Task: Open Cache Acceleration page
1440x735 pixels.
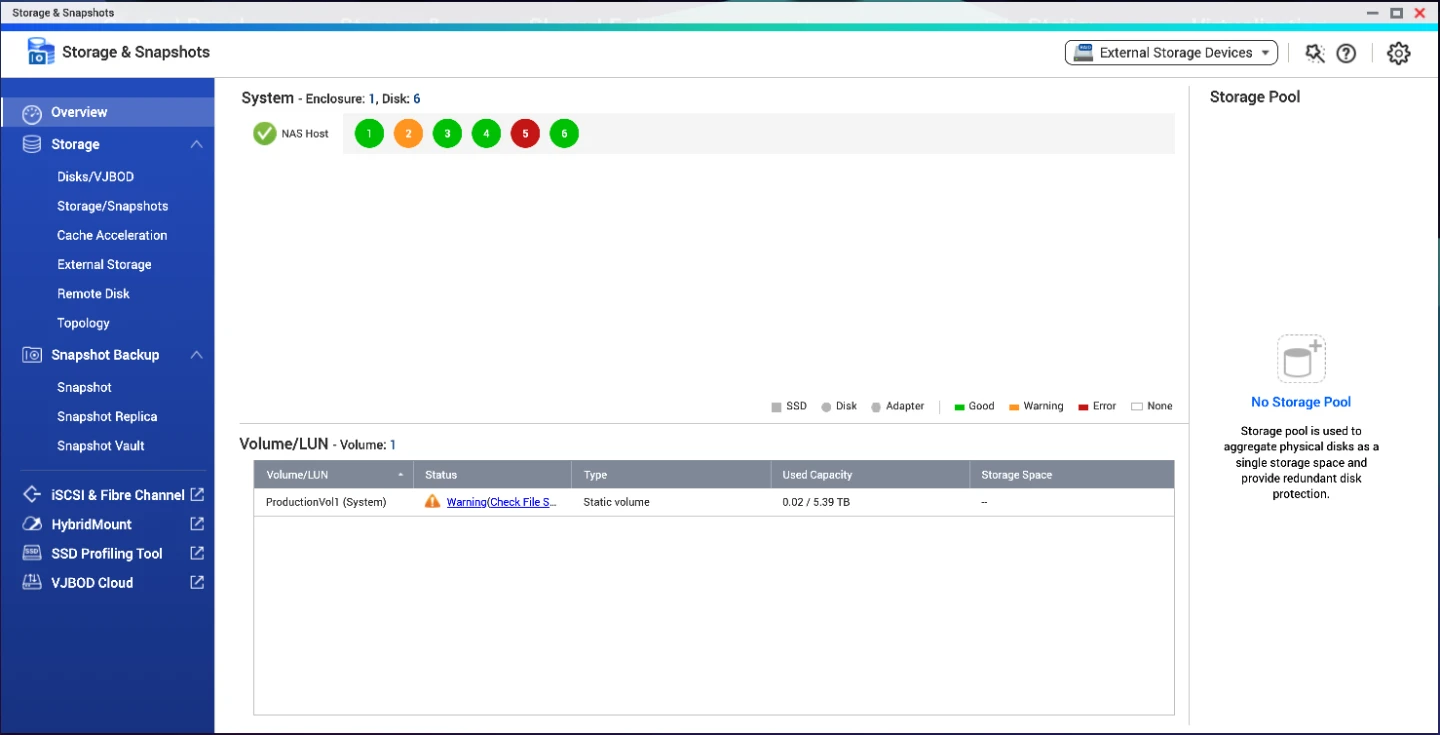Action: 112,235
